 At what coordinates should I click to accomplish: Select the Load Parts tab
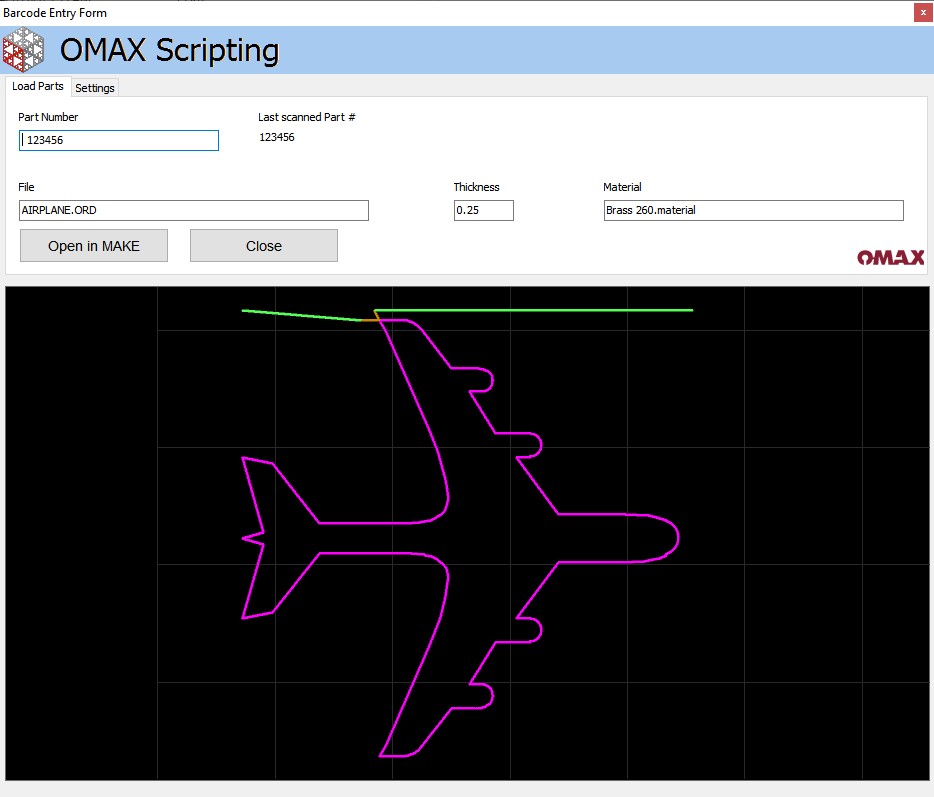point(38,86)
